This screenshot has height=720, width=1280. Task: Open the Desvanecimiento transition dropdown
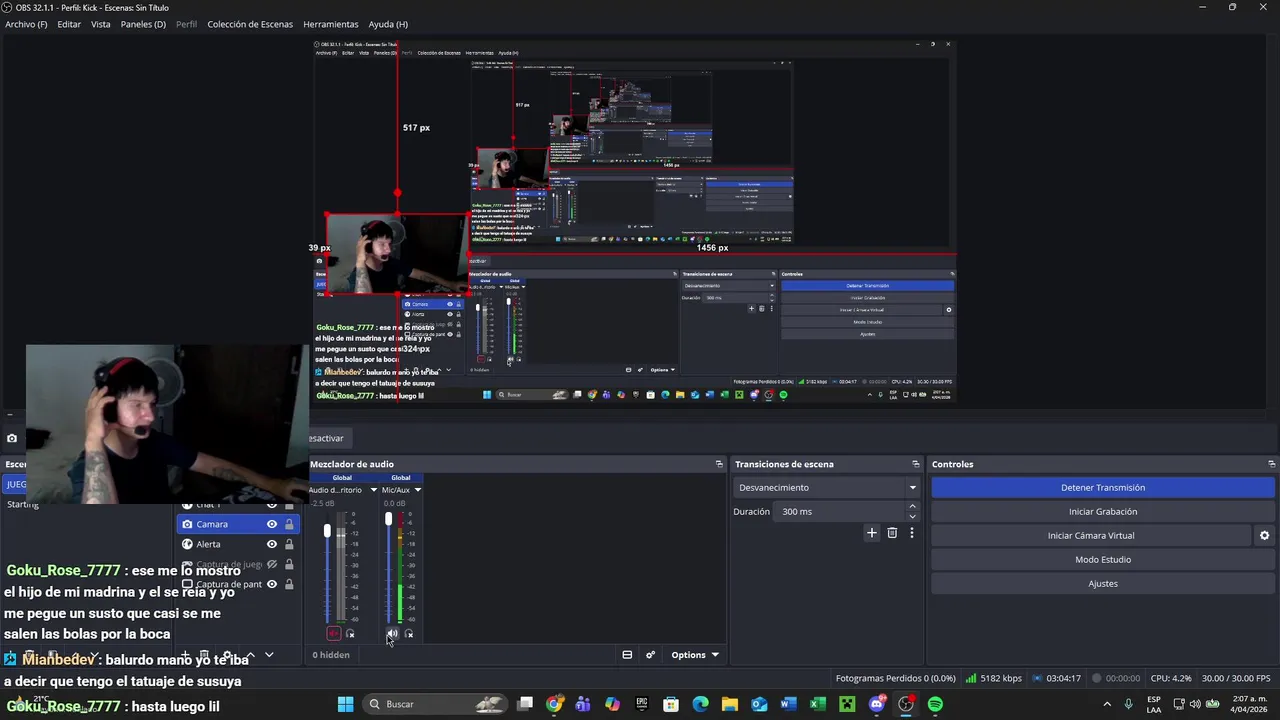click(827, 487)
